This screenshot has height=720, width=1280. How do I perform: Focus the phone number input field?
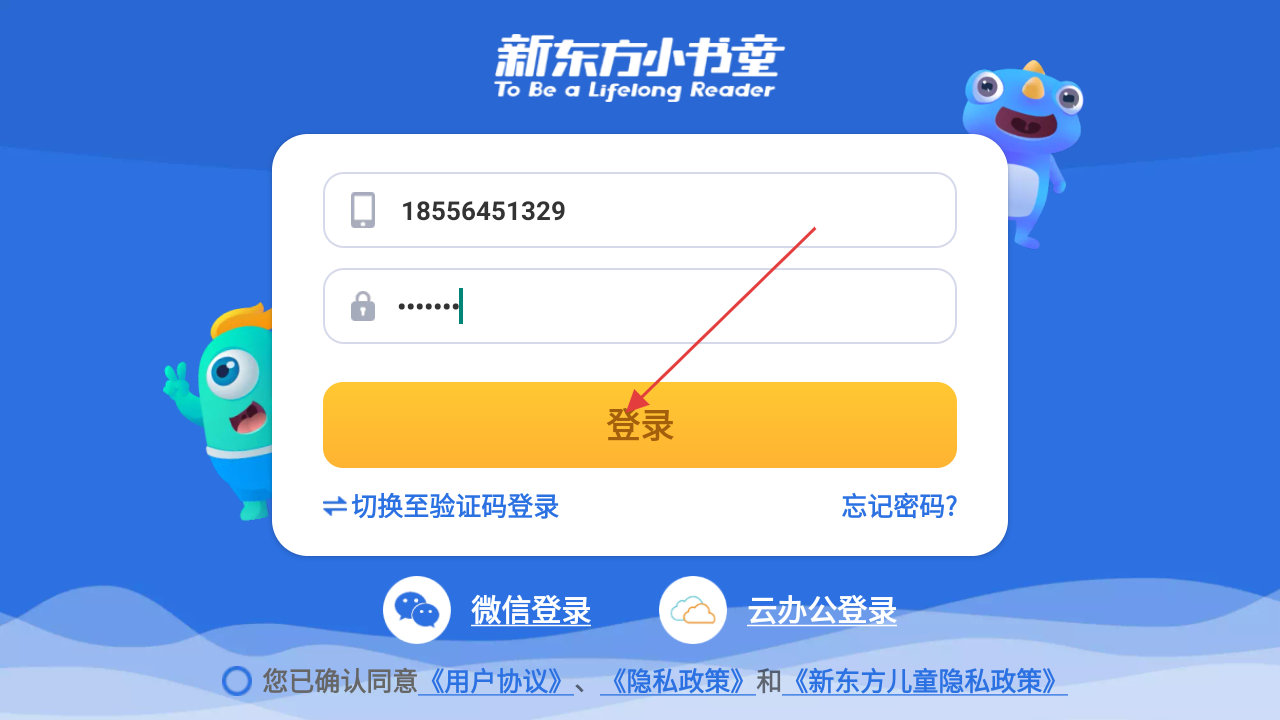(x=640, y=210)
